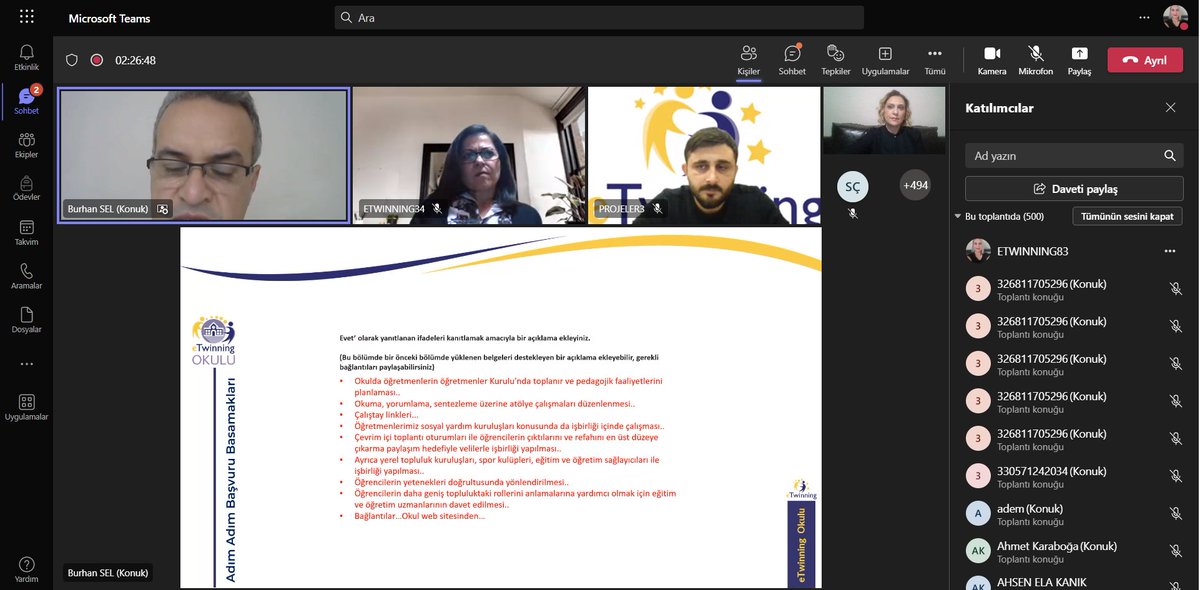
Task: Toggle Kişiler participants panel
Action: click(x=748, y=60)
